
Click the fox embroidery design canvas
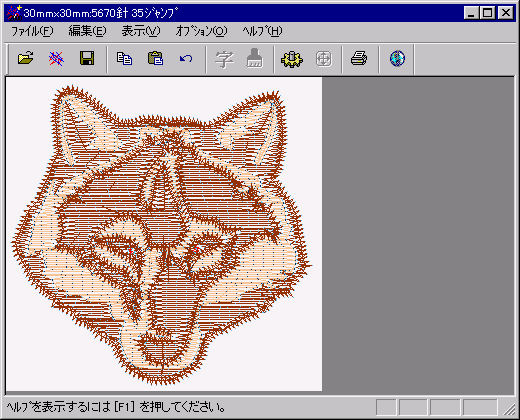[164, 234]
